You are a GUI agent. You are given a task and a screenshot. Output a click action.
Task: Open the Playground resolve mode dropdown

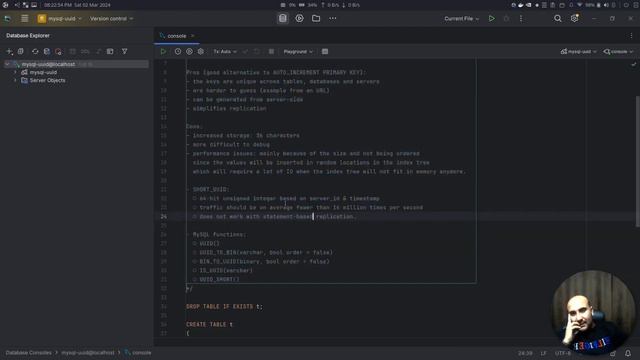[x=298, y=51]
